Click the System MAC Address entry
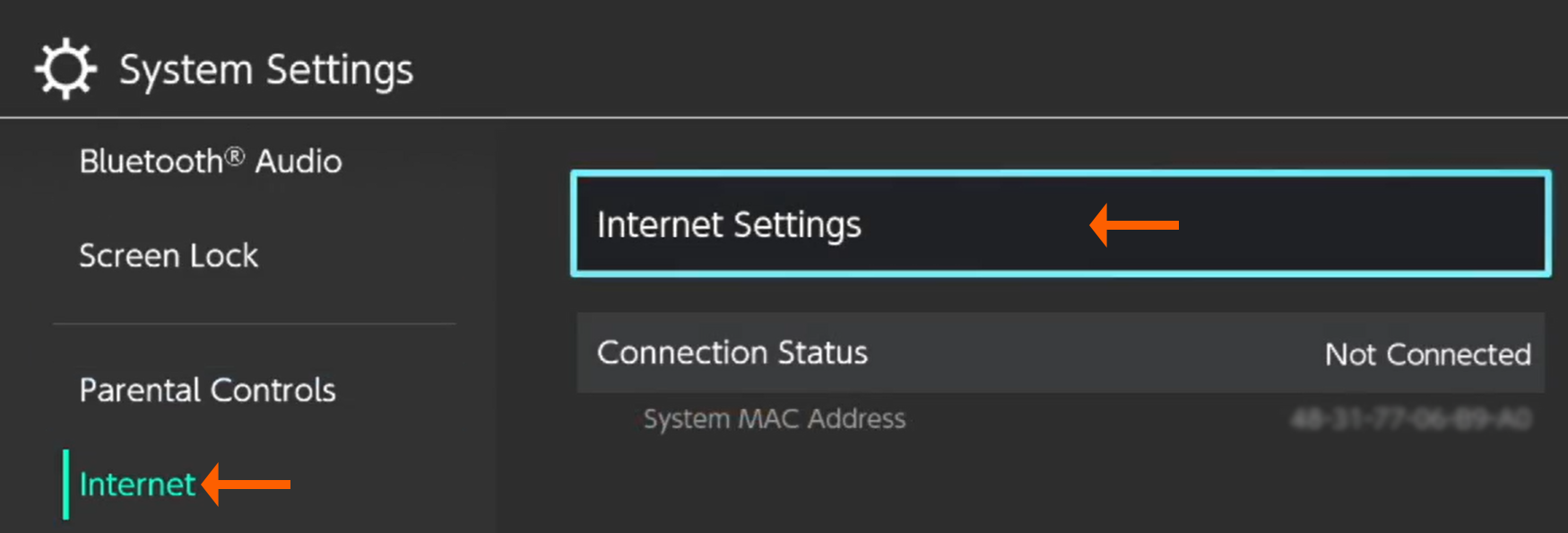 coord(775,418)
